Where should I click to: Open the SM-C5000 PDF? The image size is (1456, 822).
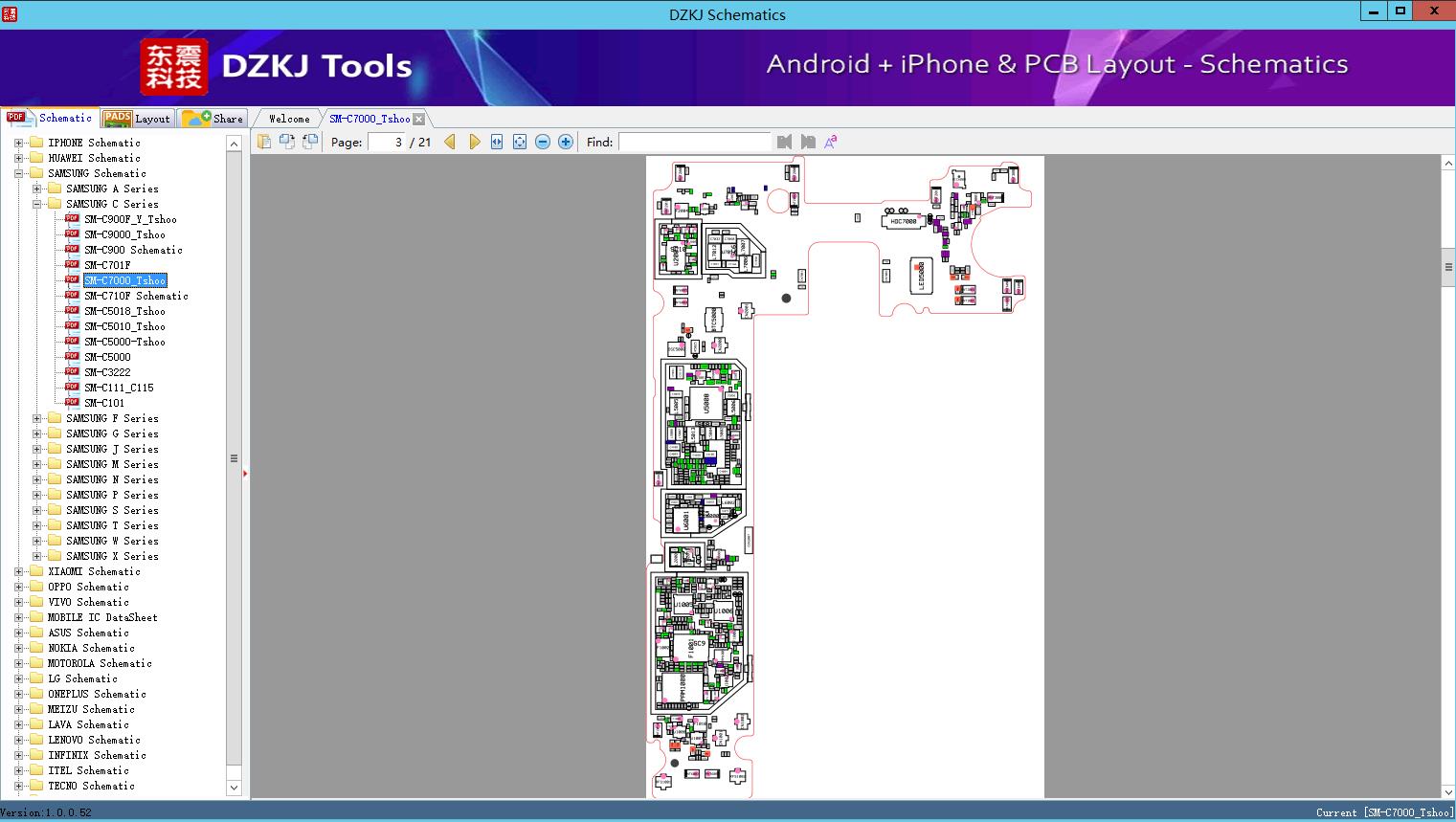(107, 357)
